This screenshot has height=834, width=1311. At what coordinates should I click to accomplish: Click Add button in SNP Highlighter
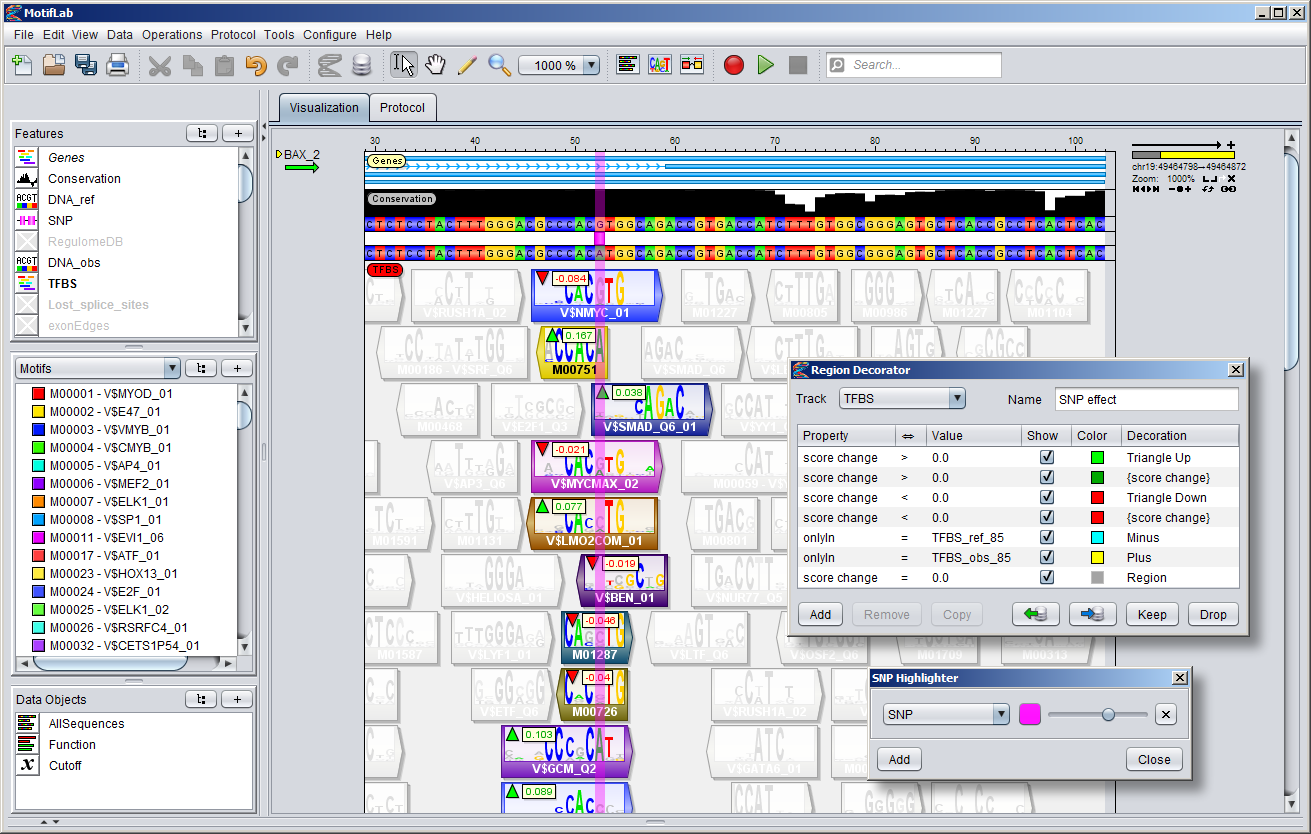899,759
